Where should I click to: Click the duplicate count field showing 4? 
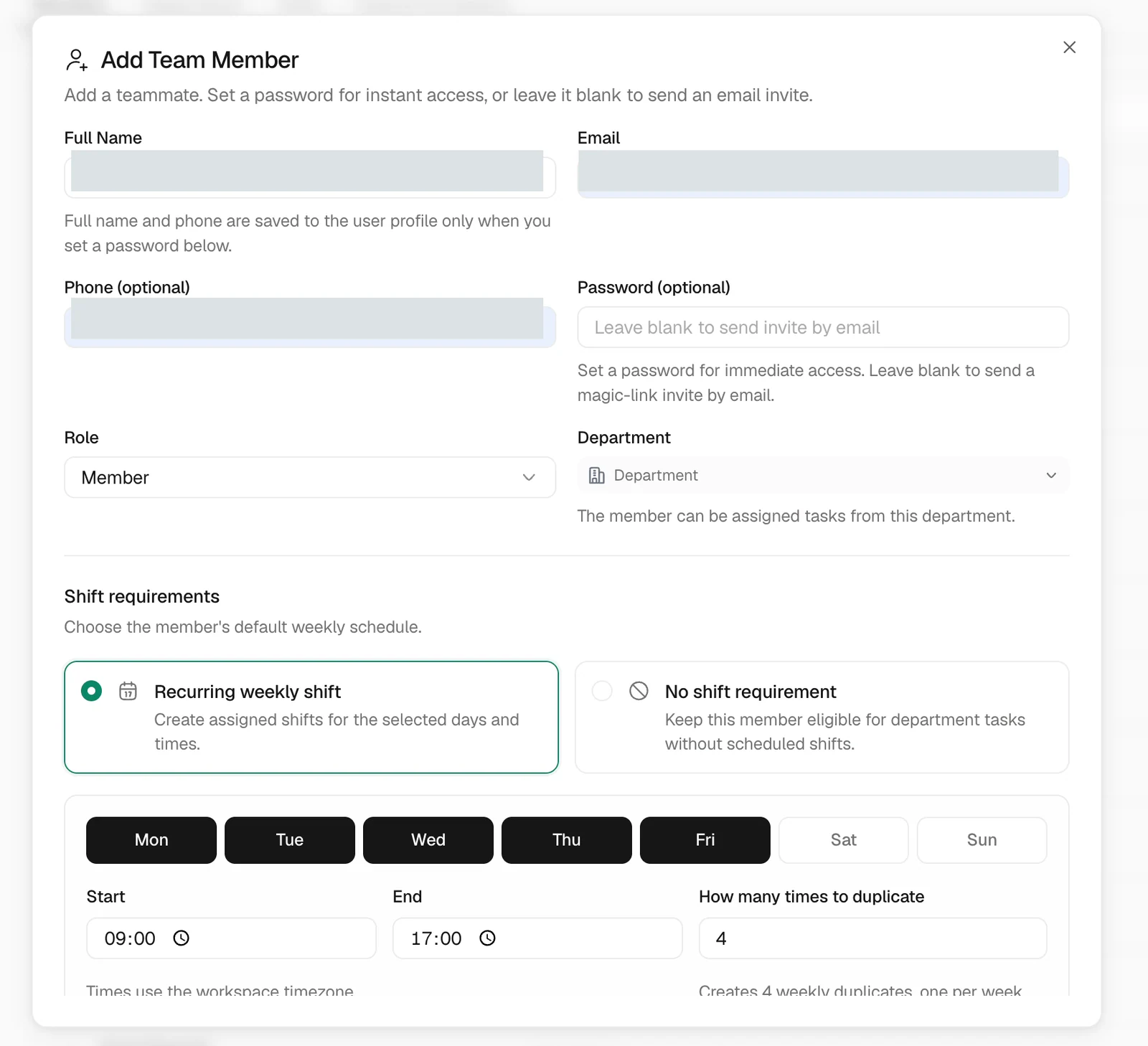click(x=873, y=938)
